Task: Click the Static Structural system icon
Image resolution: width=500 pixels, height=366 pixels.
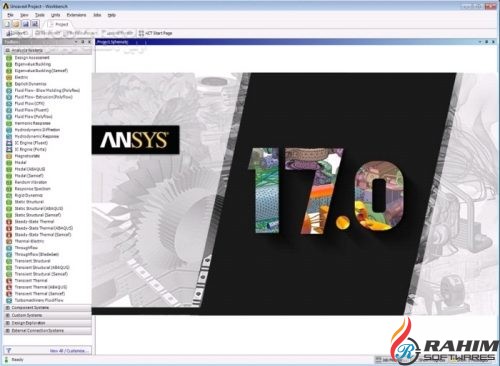Action: click(x=9, y=202)
